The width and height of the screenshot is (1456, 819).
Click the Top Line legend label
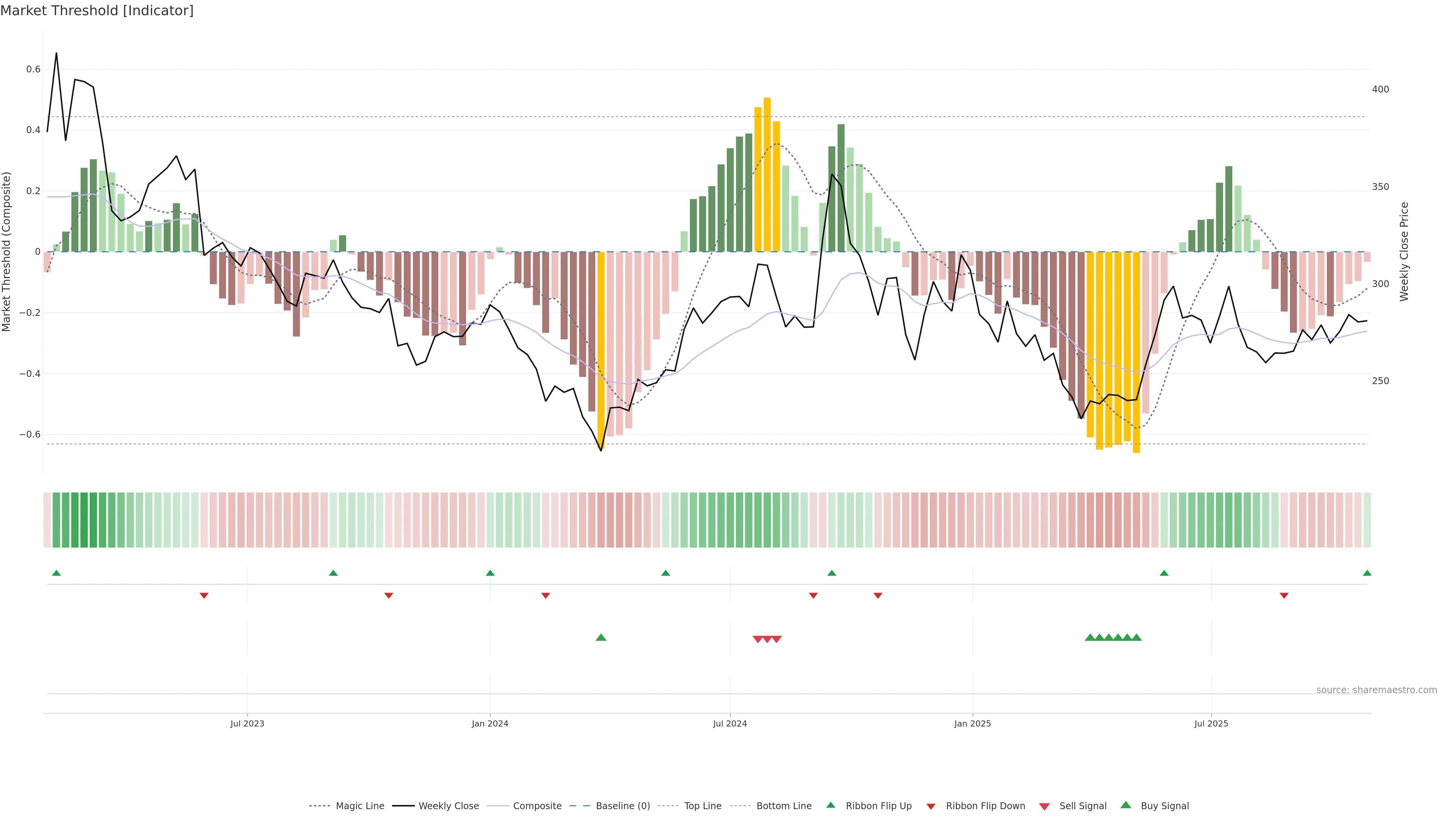(703, 806)
